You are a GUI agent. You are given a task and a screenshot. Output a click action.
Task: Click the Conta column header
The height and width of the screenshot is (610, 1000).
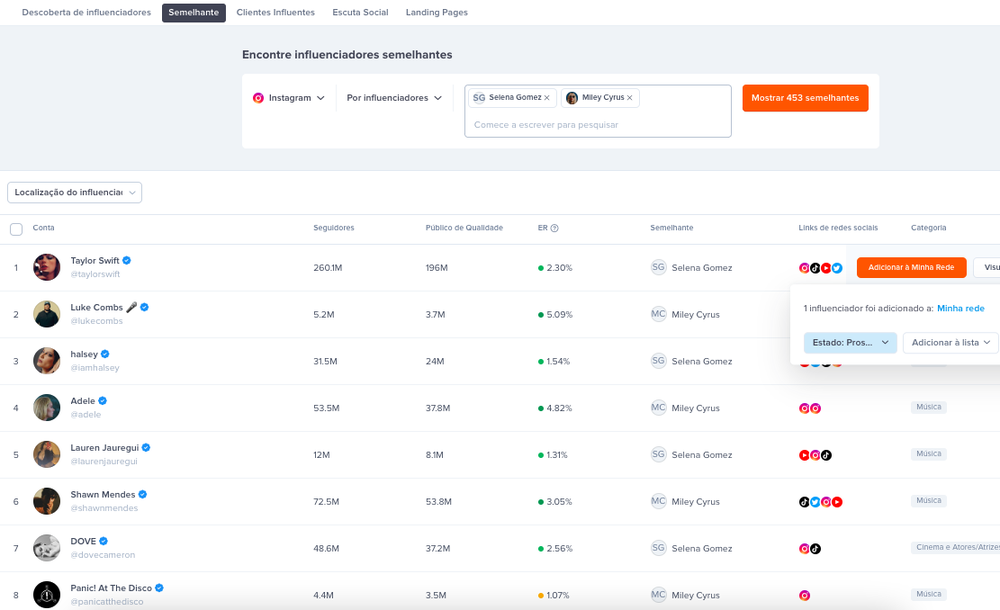(43, 228)
